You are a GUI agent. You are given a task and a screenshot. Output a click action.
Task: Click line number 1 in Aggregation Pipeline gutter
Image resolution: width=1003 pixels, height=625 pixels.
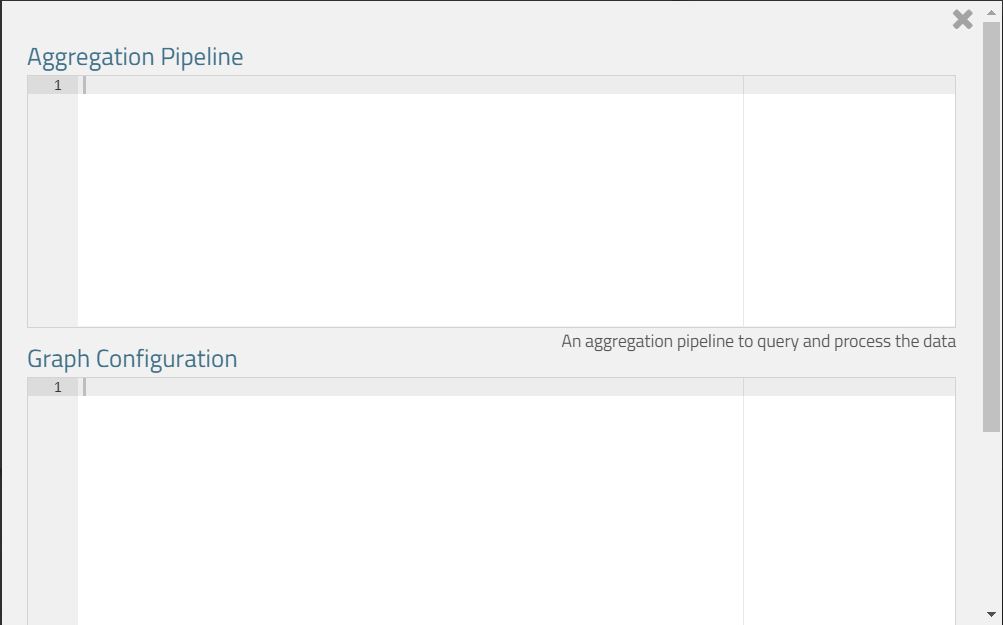(x=57, y=86)
